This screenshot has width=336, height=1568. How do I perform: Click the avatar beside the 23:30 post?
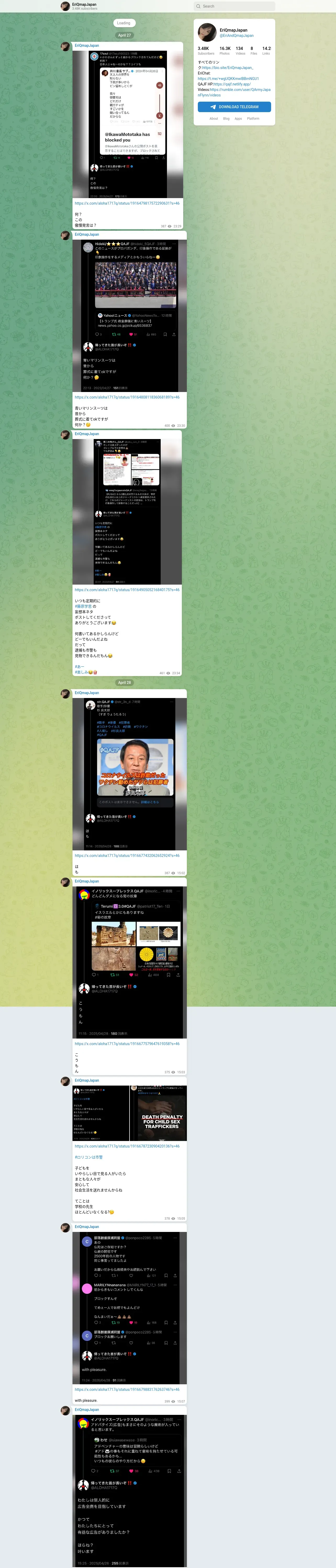(65, 235)
